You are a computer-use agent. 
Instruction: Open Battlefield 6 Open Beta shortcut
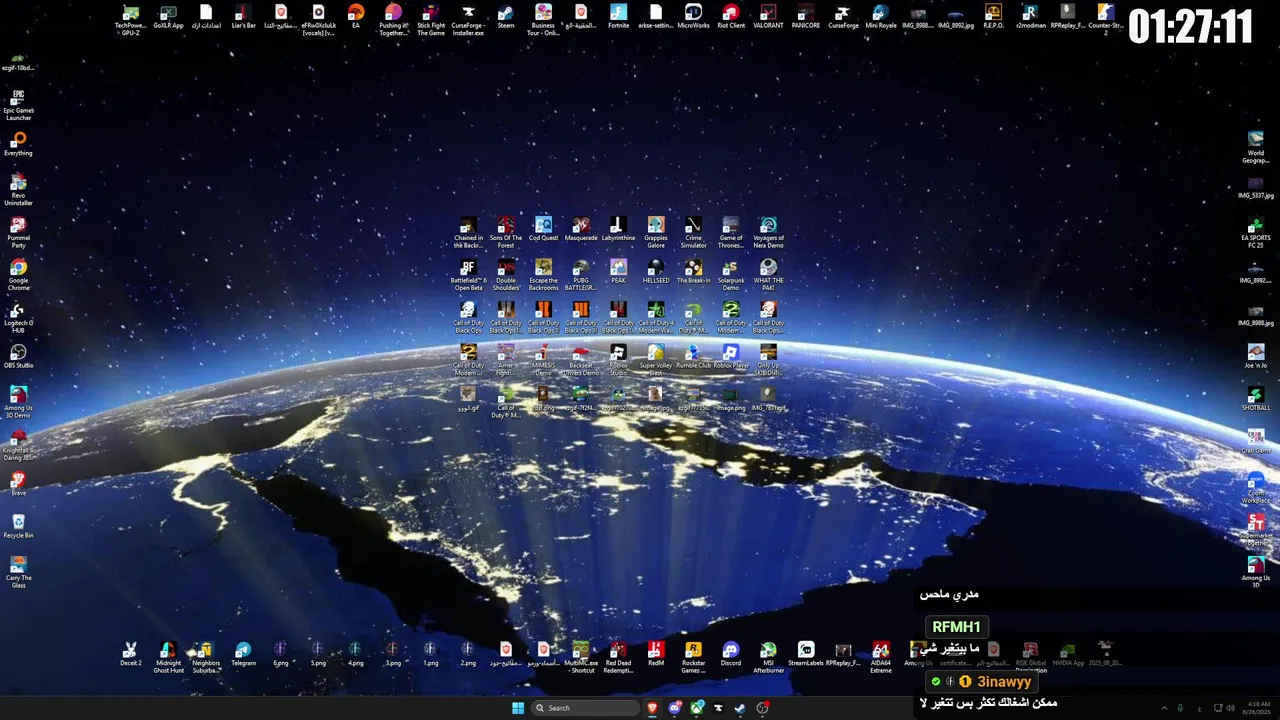tap(468, 275)
